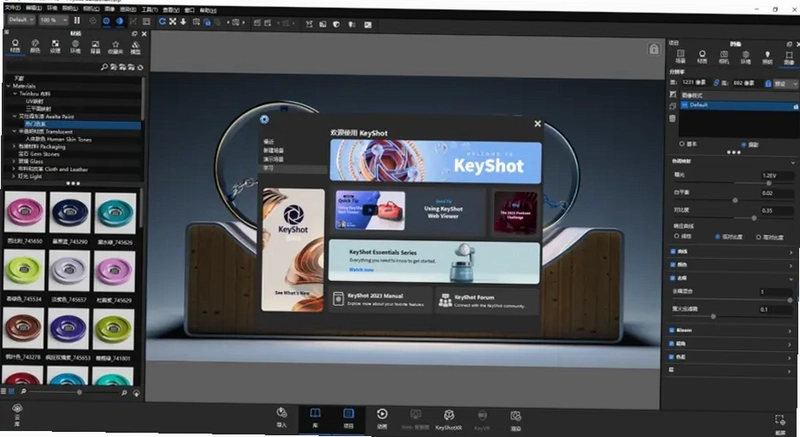
Task: Open the resolution presets dropdown
Action: pyautogui.click(x=786, y=84)
